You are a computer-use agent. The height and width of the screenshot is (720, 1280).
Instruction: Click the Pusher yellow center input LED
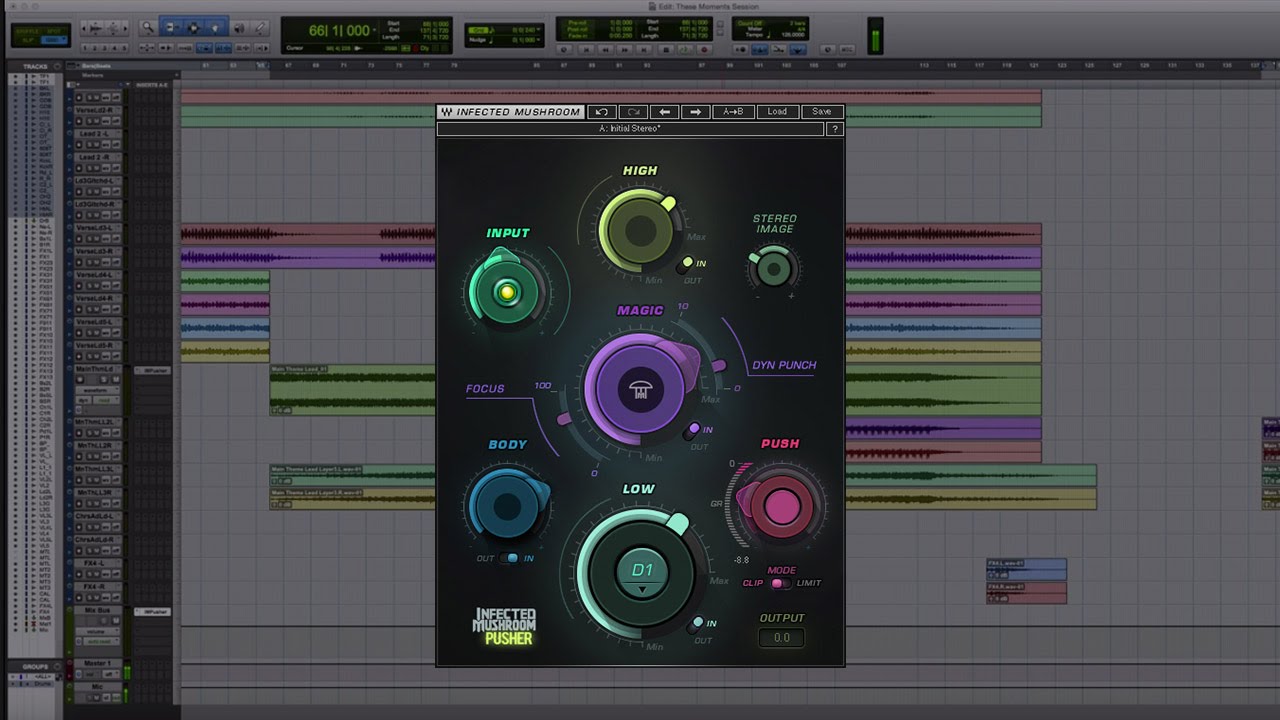point(507,292)
